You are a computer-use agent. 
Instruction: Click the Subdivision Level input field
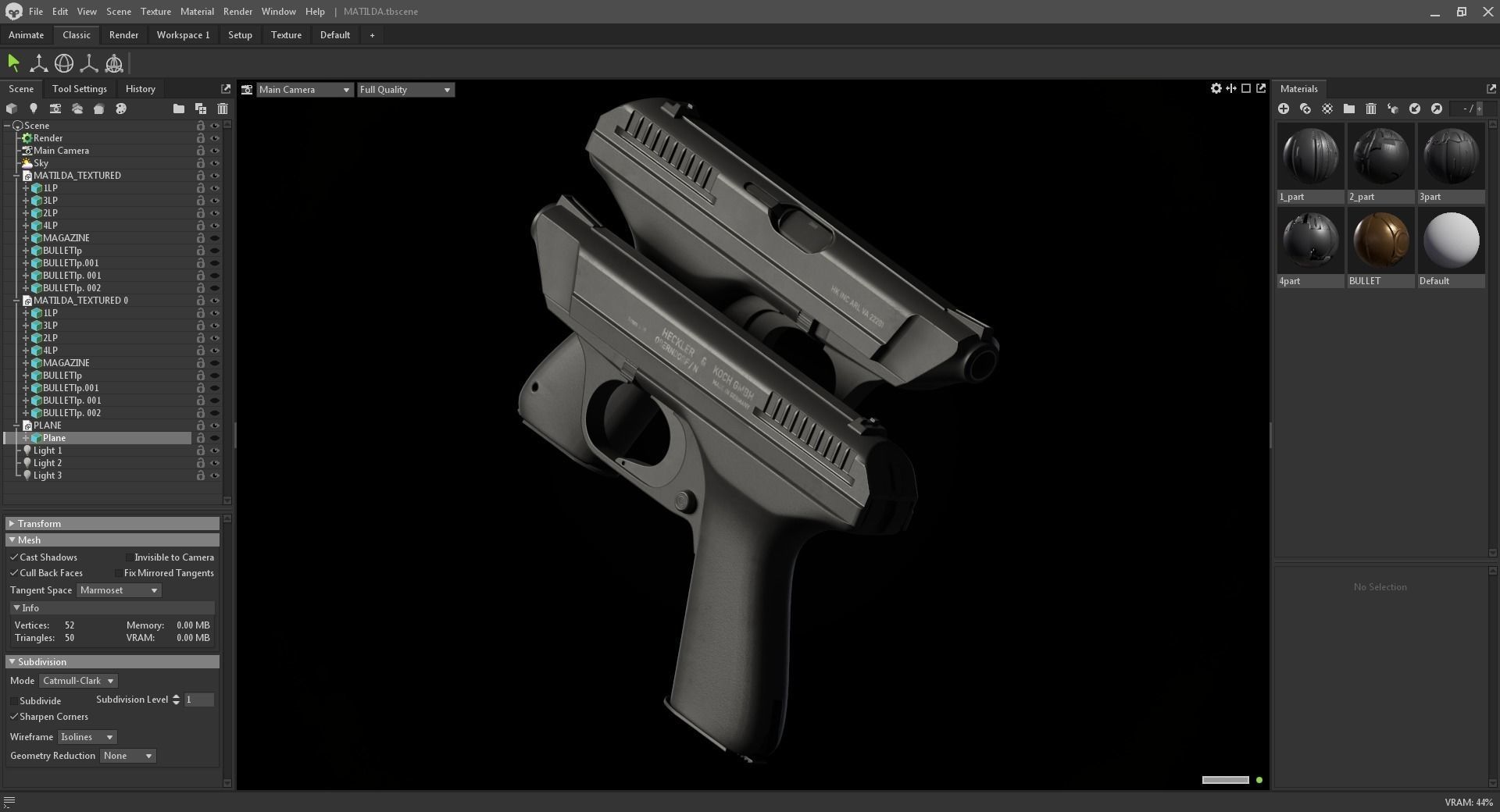[199, 700]
